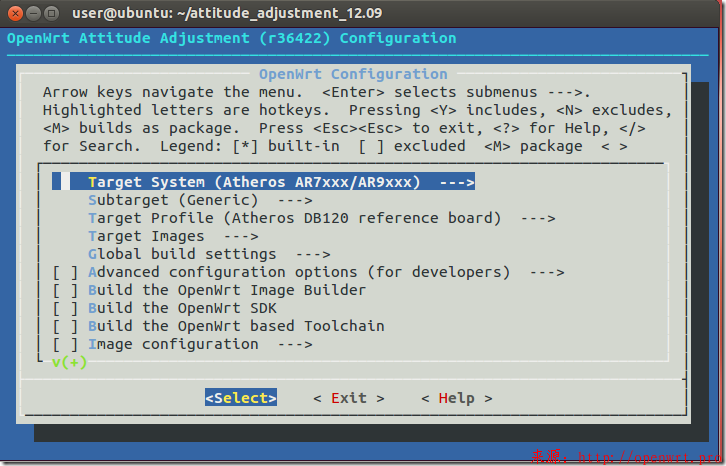Click the OpenWrt Attitude Adjustment (r36422) header
Screen dimensions: 726x466
pyautogui.click(x=232, y=38)
